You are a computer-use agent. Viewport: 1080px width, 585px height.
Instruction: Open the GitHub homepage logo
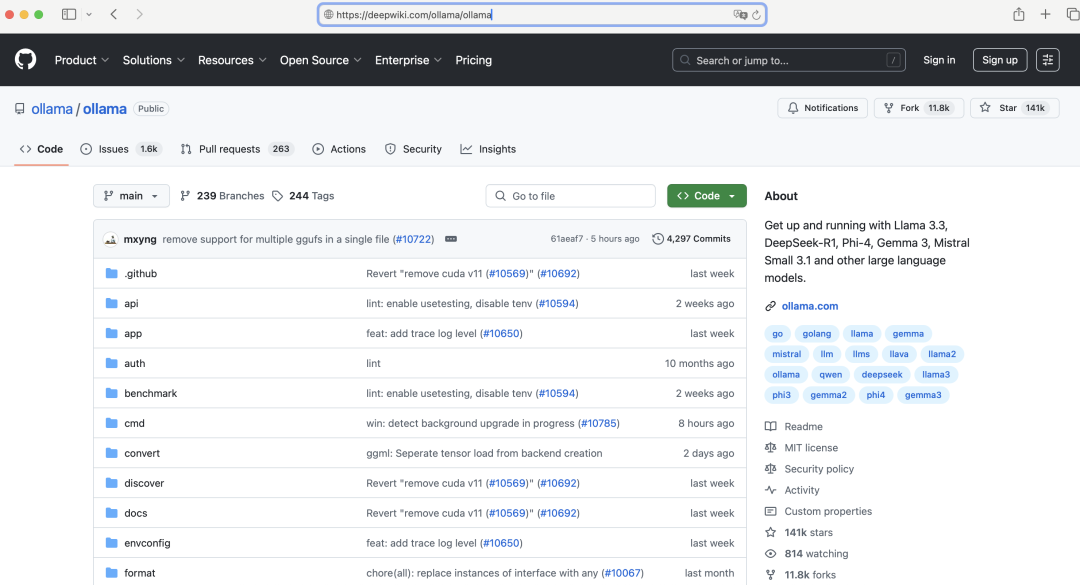coord(25,60)
